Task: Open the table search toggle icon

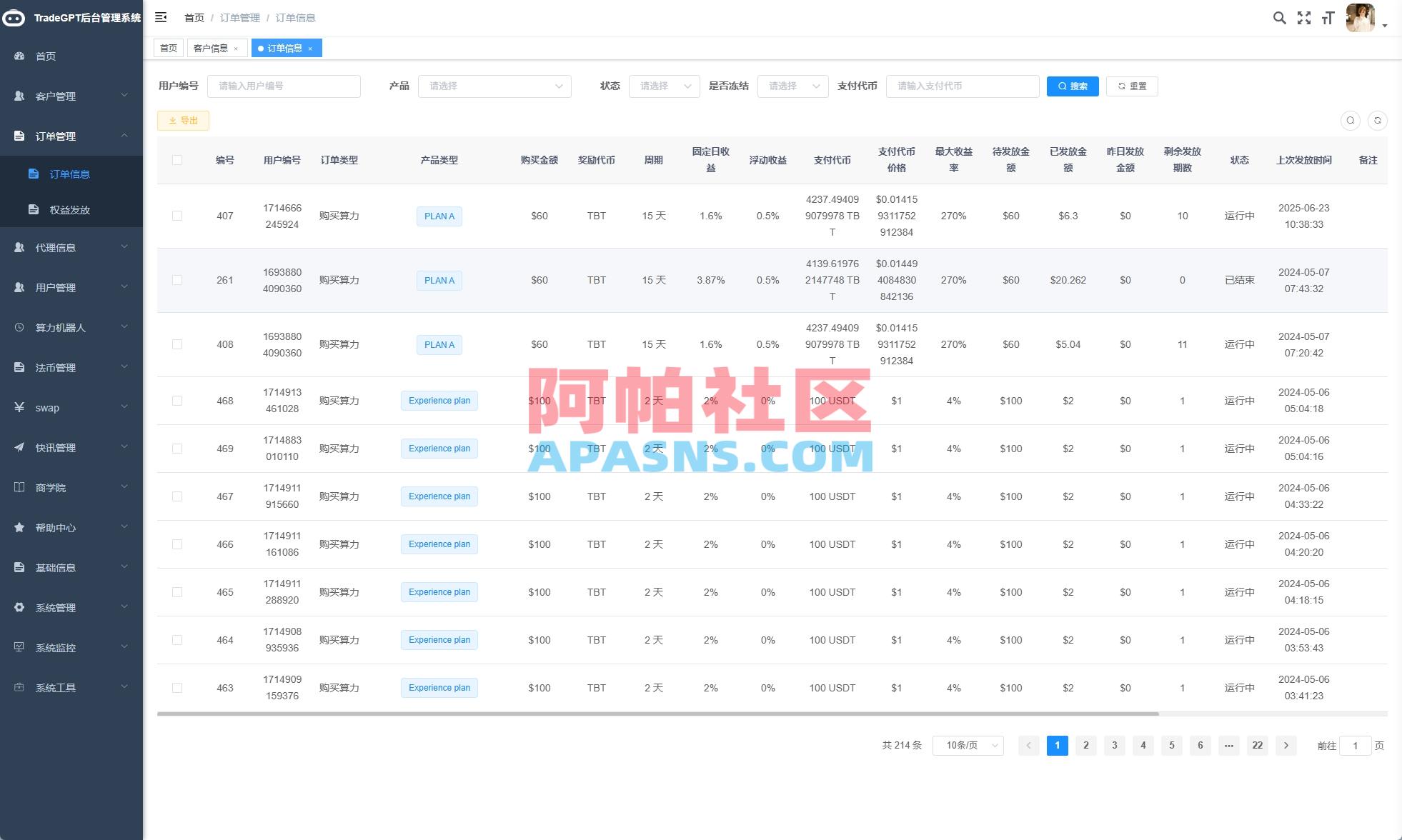Action: (x=1351, y=120)
